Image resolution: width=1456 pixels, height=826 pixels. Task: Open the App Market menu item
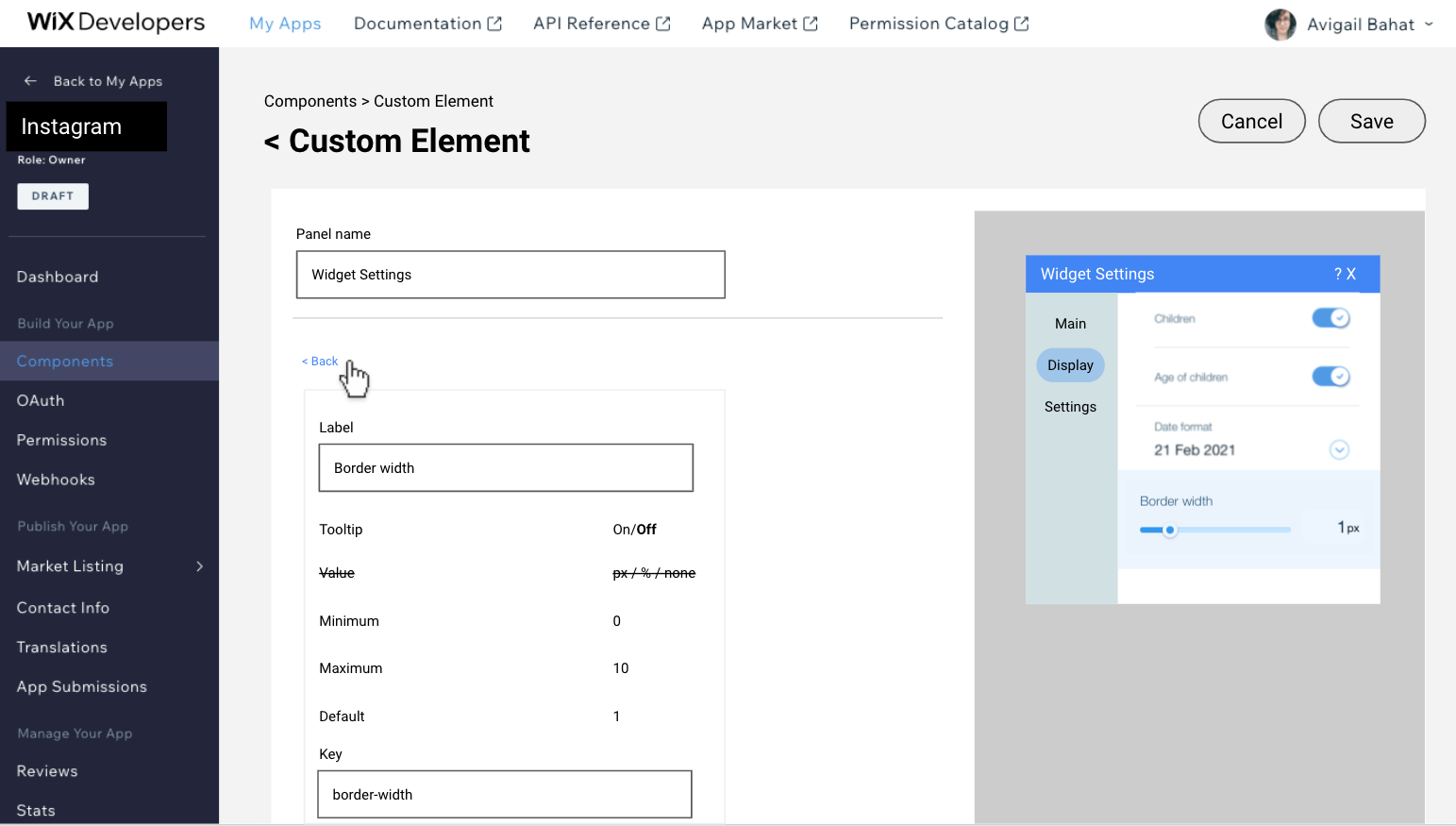pos(749,24)
